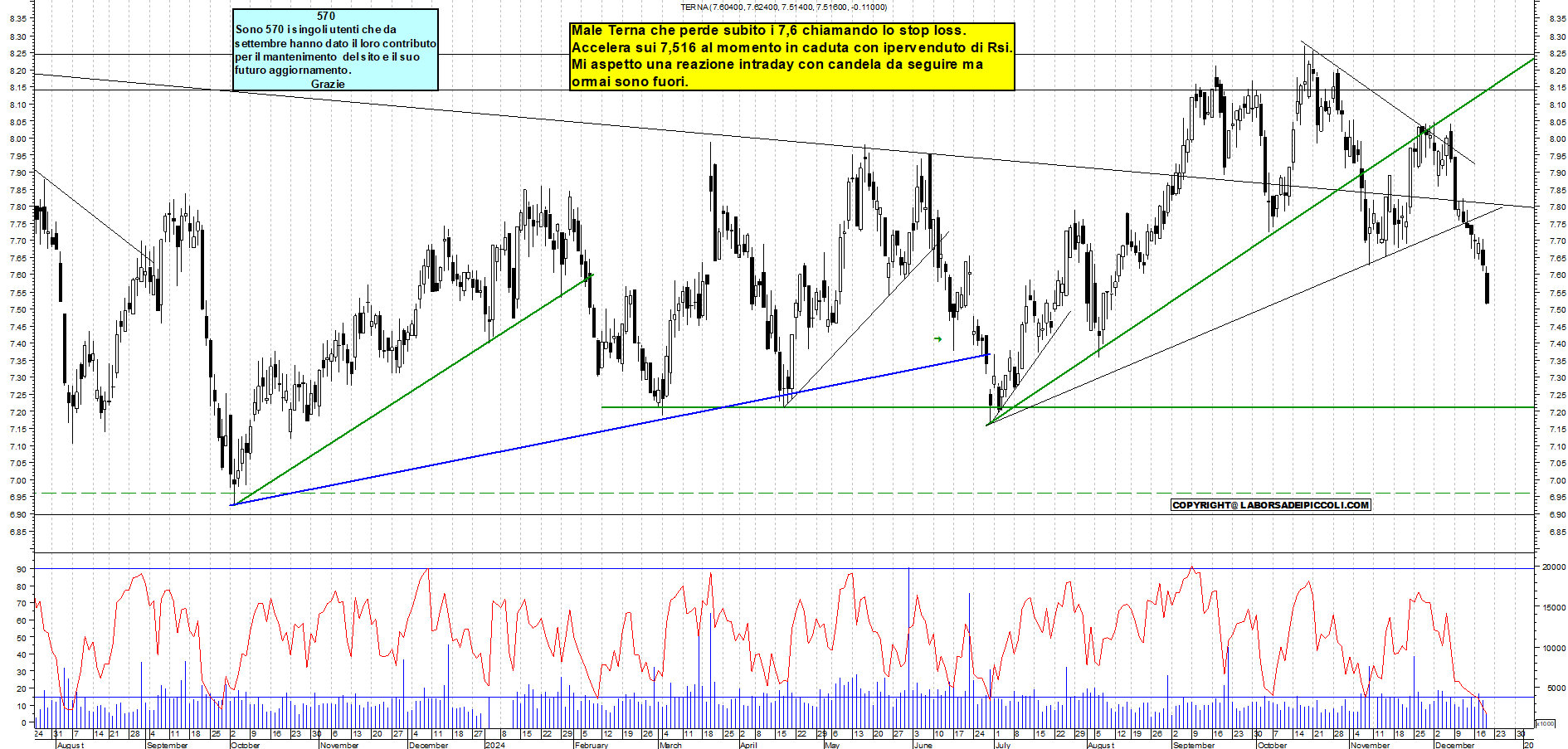Click the x1000 volume scale label
This screenshot has width=1568, height=749.
1546,723
